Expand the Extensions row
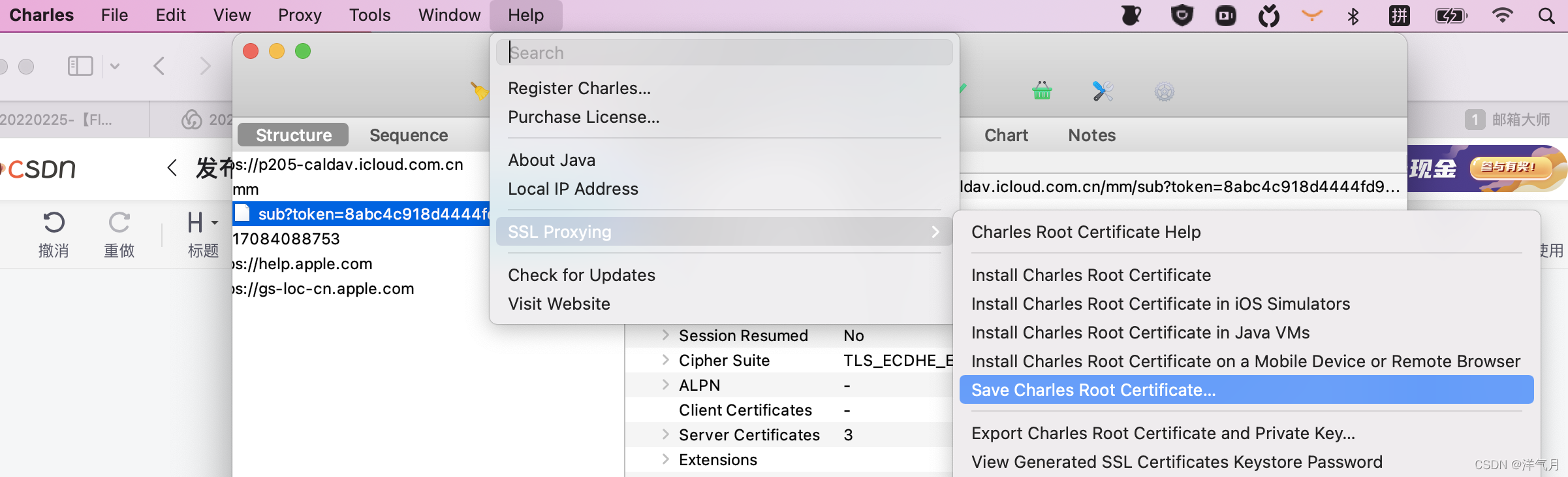The image size is (1568, 477). coord(665,459)
